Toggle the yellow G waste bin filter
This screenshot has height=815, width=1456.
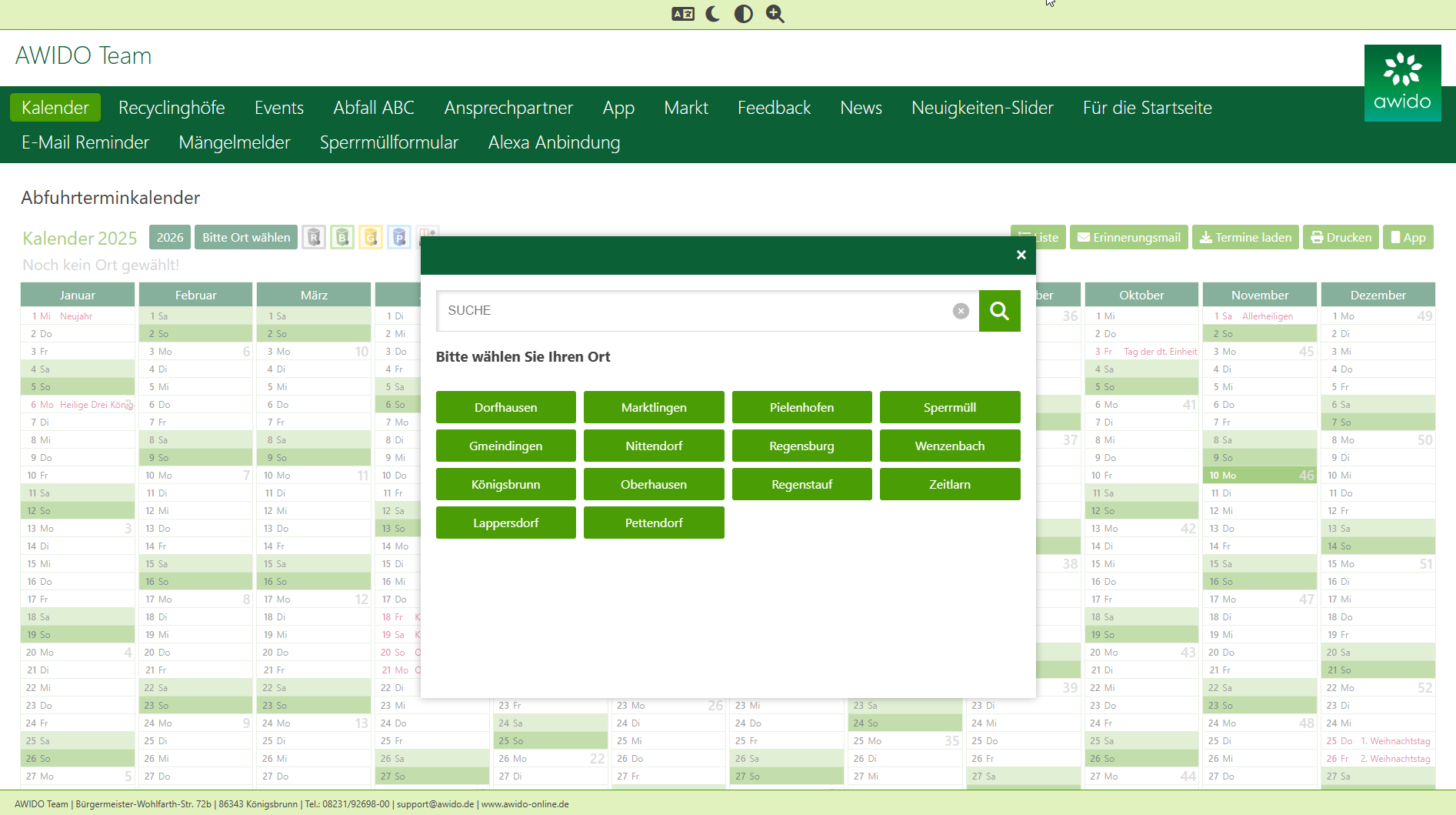pyautogui.click(x=371, y=238)
